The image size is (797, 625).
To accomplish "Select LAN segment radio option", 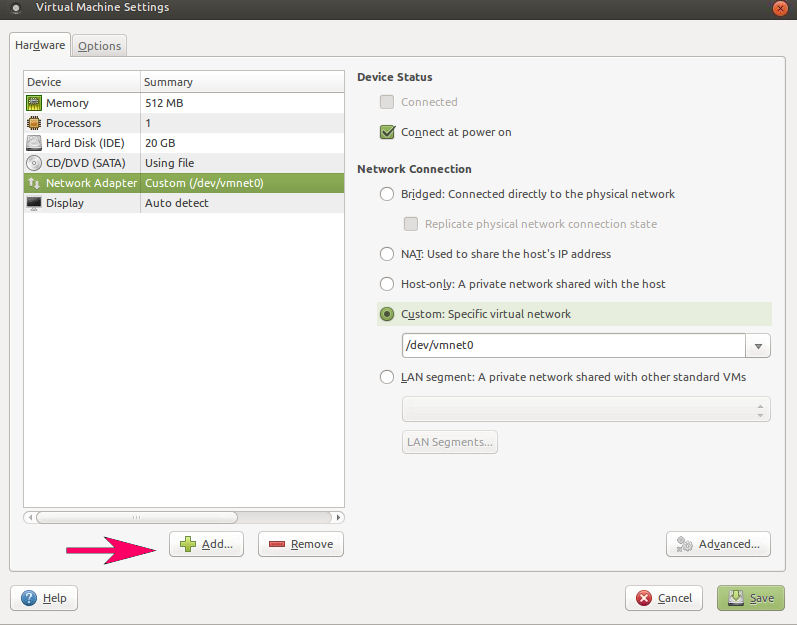I will click(x=387, y=377).
